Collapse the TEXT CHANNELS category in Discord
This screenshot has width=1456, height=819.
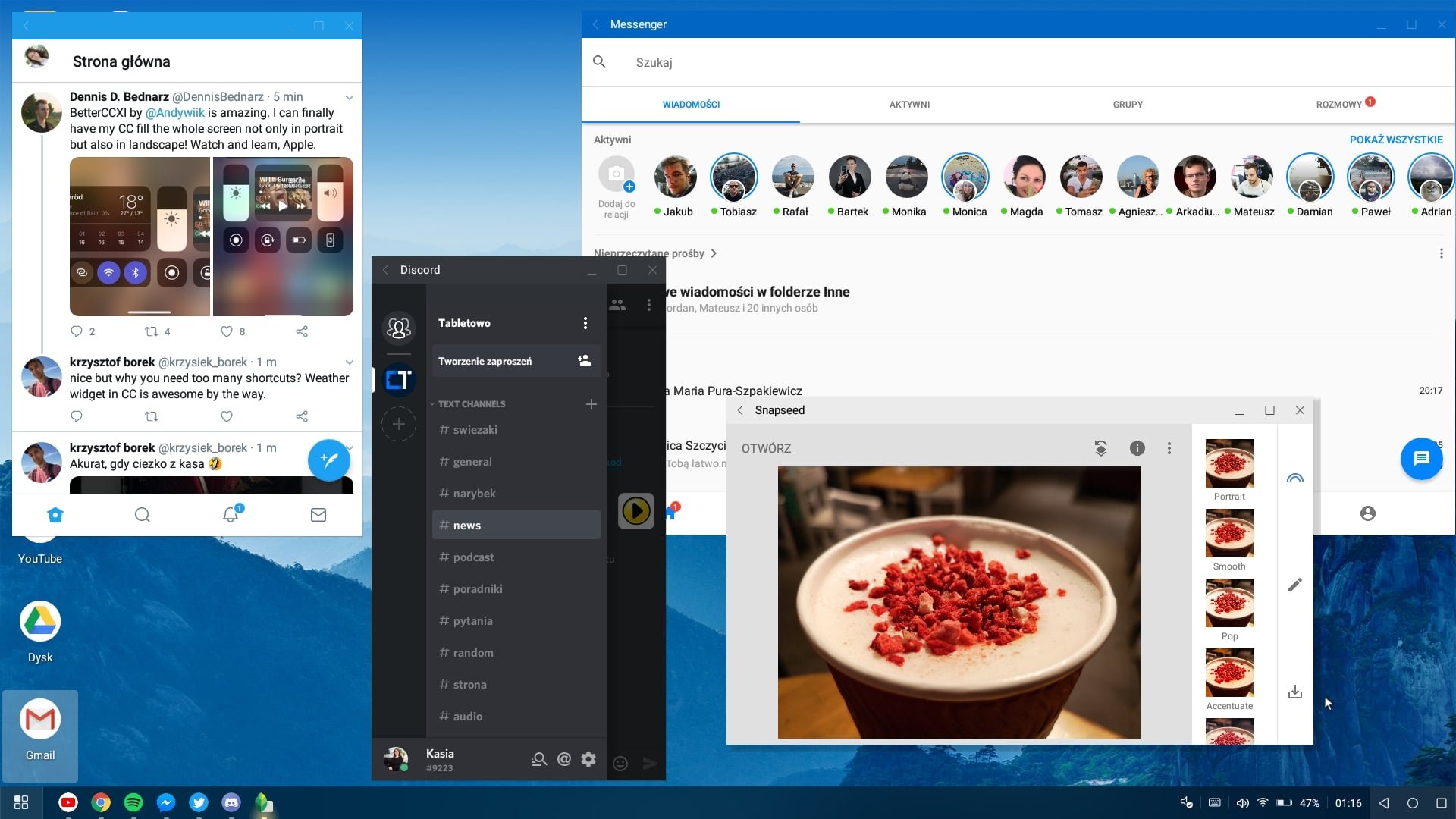tap(468, 404)
